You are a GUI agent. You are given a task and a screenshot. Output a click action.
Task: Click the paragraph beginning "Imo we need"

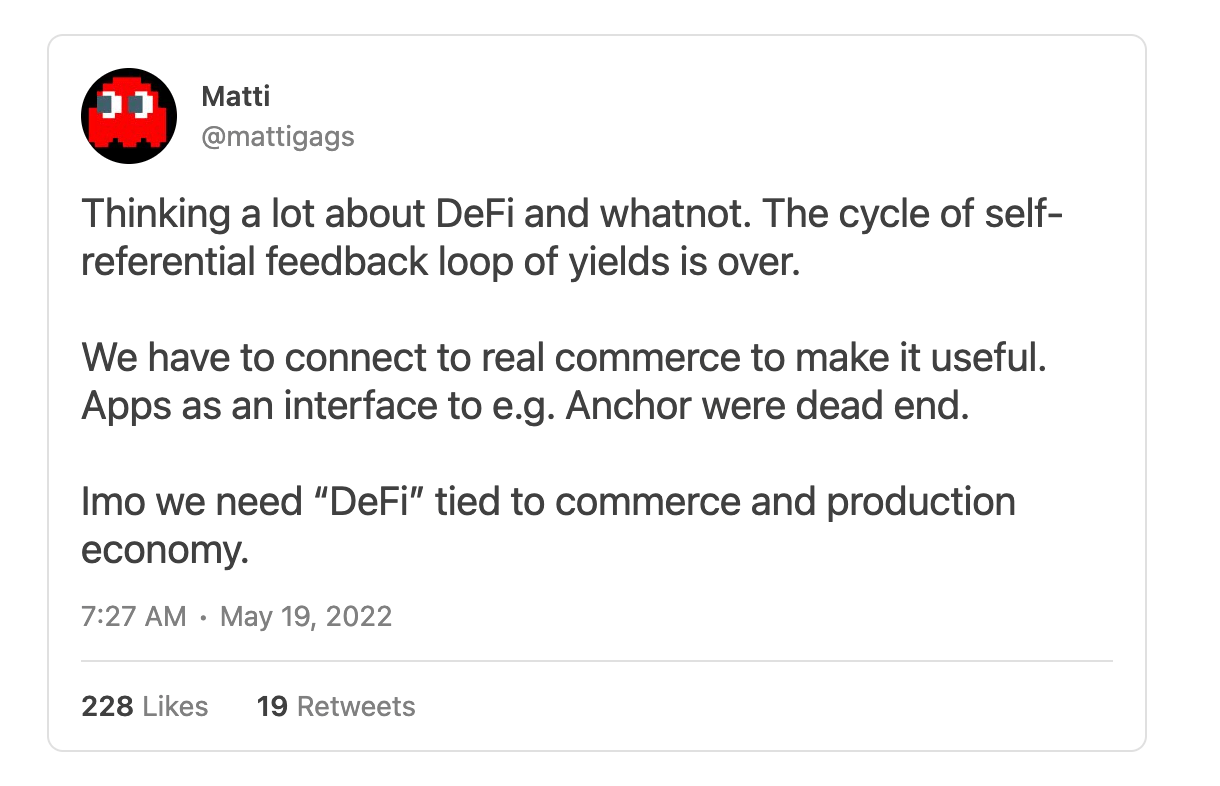pos(547,524)
